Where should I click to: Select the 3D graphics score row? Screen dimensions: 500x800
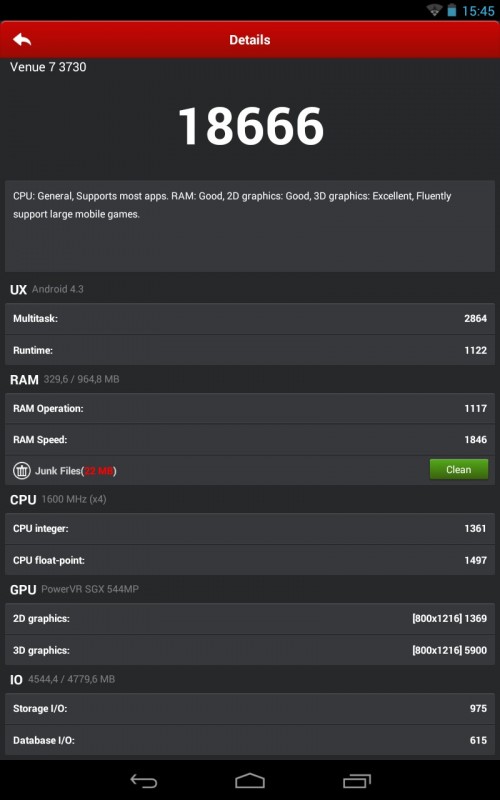250,650
